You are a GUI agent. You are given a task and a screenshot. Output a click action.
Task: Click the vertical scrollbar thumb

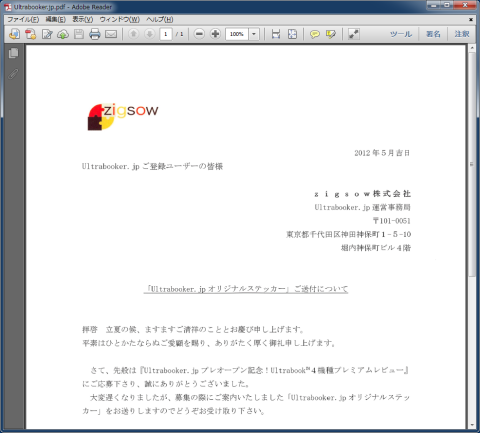click(472, 164)
